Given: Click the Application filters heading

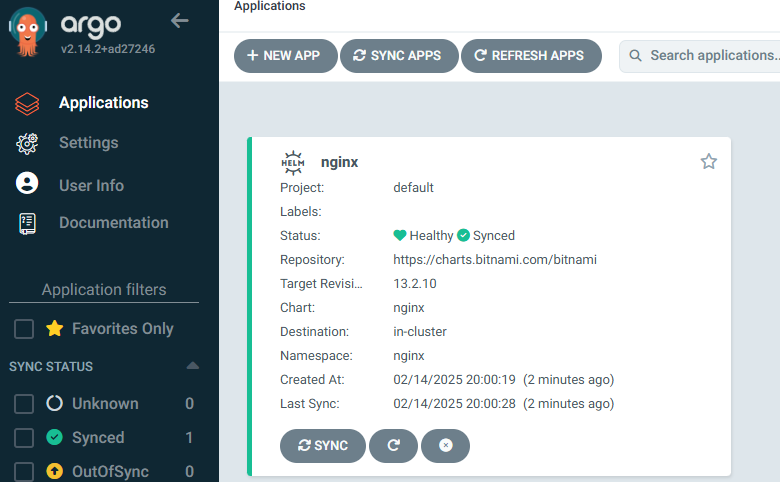Looking at the screenshot, I should click(104, 289).
